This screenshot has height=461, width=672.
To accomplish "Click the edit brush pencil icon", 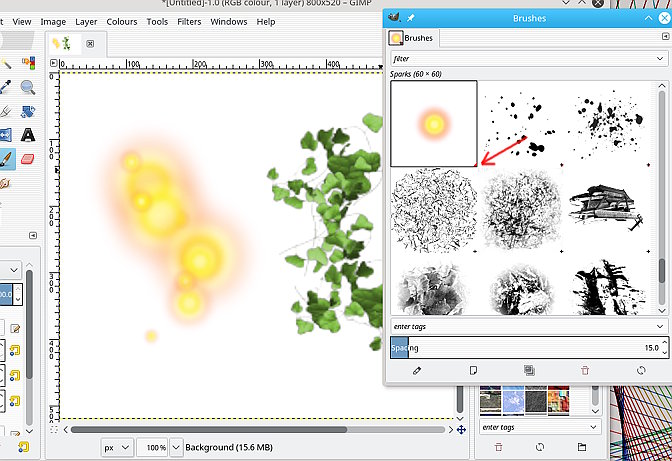I will pos(417,370).
